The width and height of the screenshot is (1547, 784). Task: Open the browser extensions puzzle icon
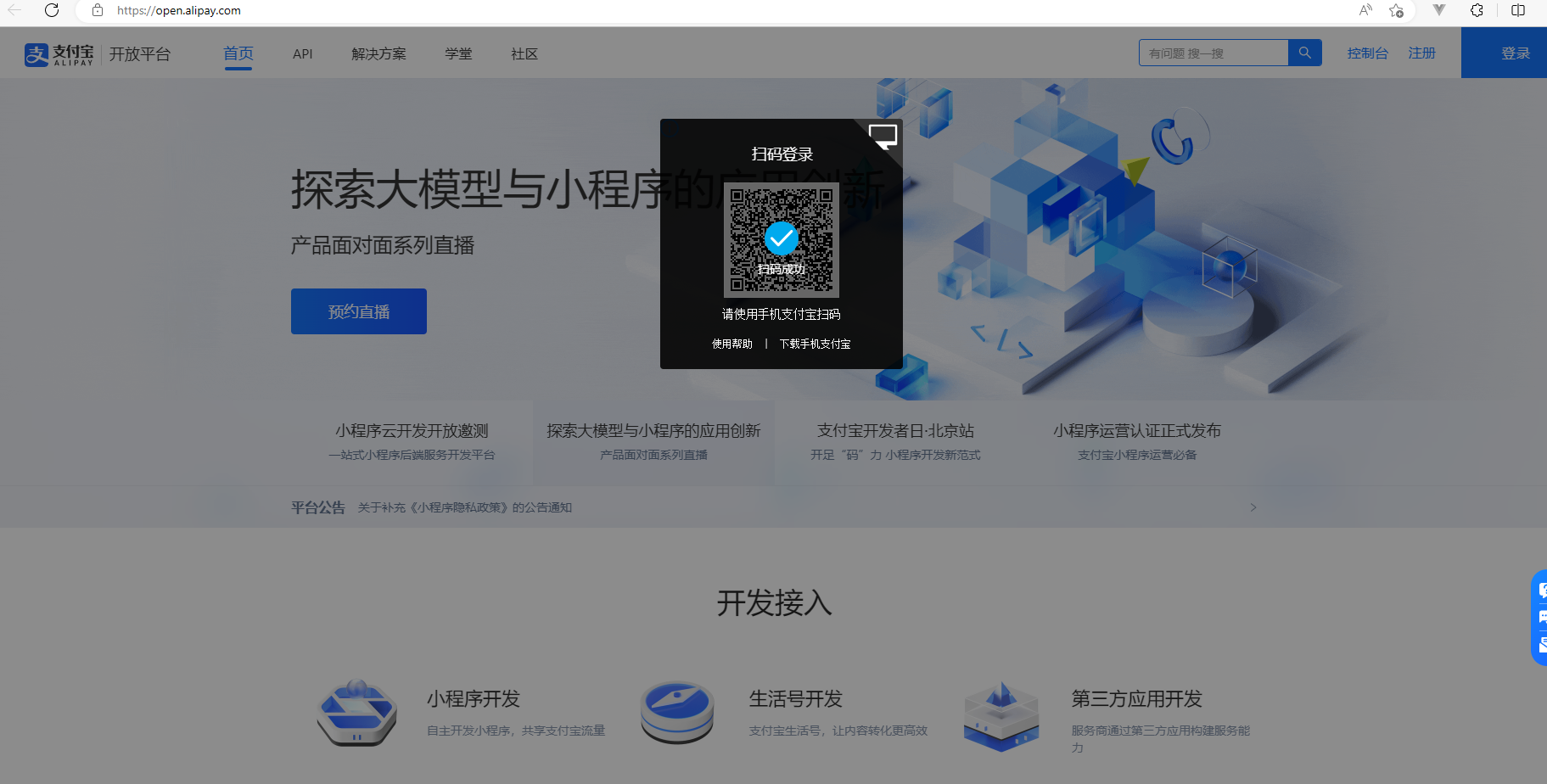(1477, 10)
